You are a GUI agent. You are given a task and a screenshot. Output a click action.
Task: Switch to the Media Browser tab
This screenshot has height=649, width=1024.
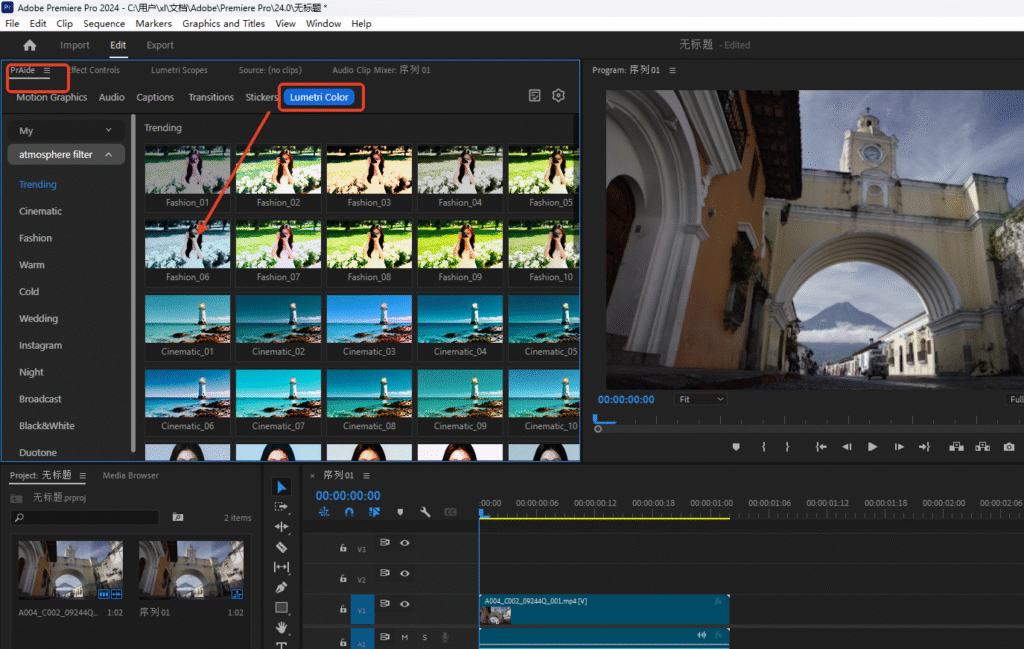[130, 475]
